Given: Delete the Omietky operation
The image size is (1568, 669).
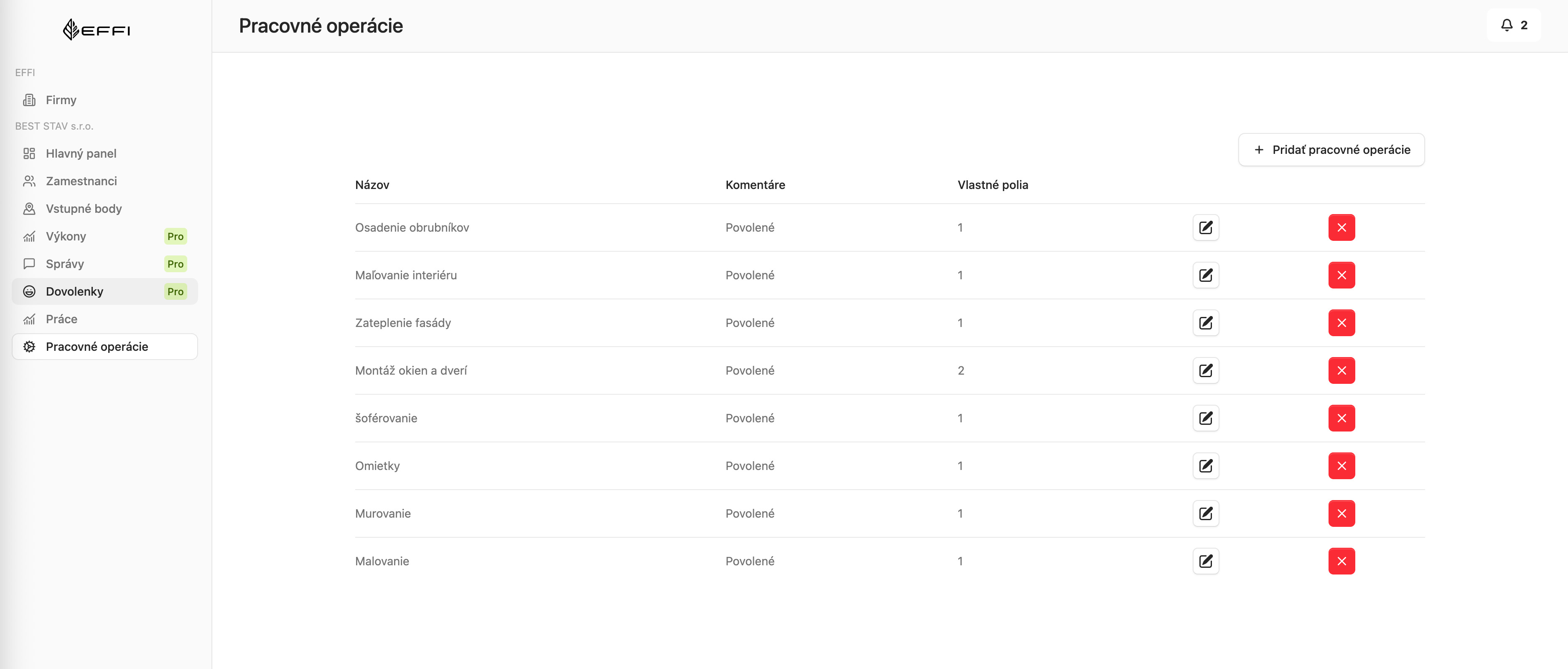Looking at the screenshot, I should (1341, 466).
